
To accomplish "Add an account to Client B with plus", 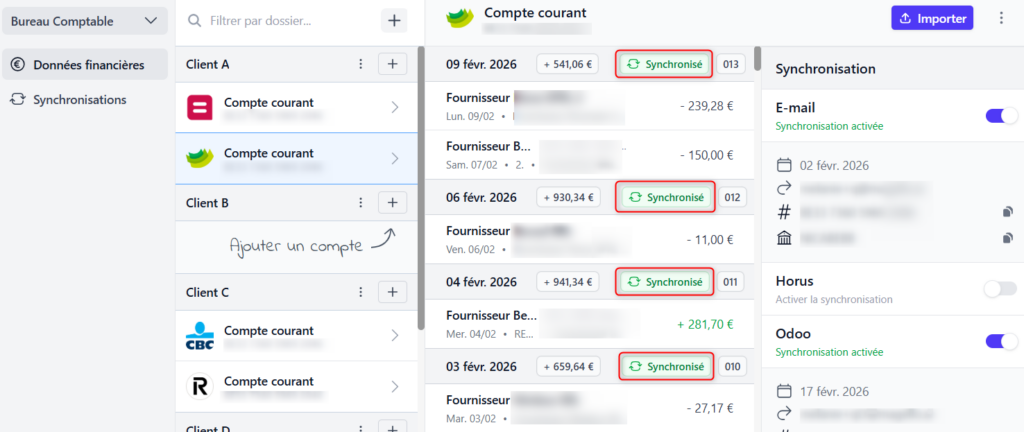I will click(392, 203).
